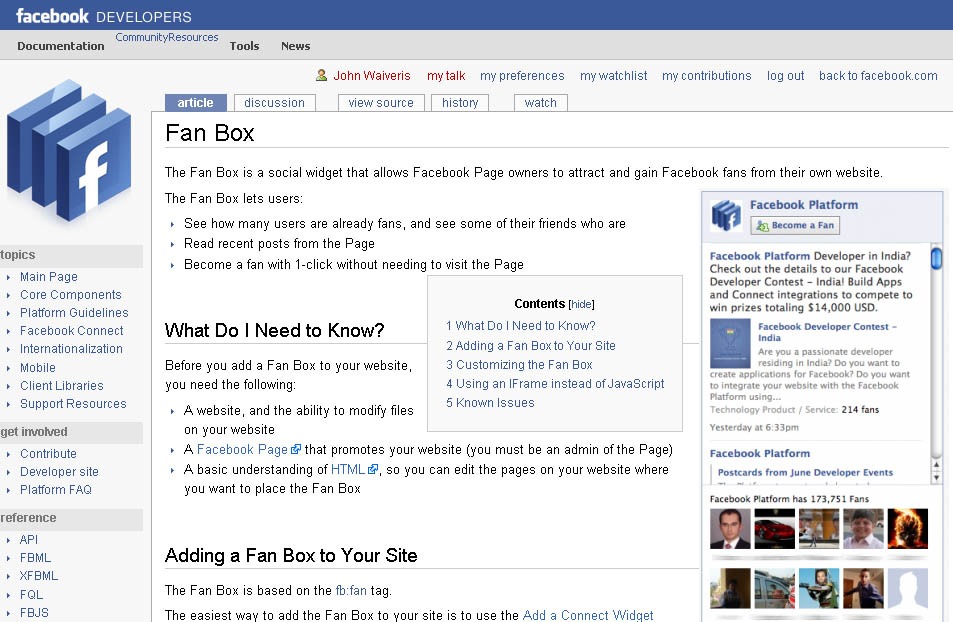The width and height of the screenshot is (953, 622).
Task: Open API reference link
Action: tap(29, 539)
